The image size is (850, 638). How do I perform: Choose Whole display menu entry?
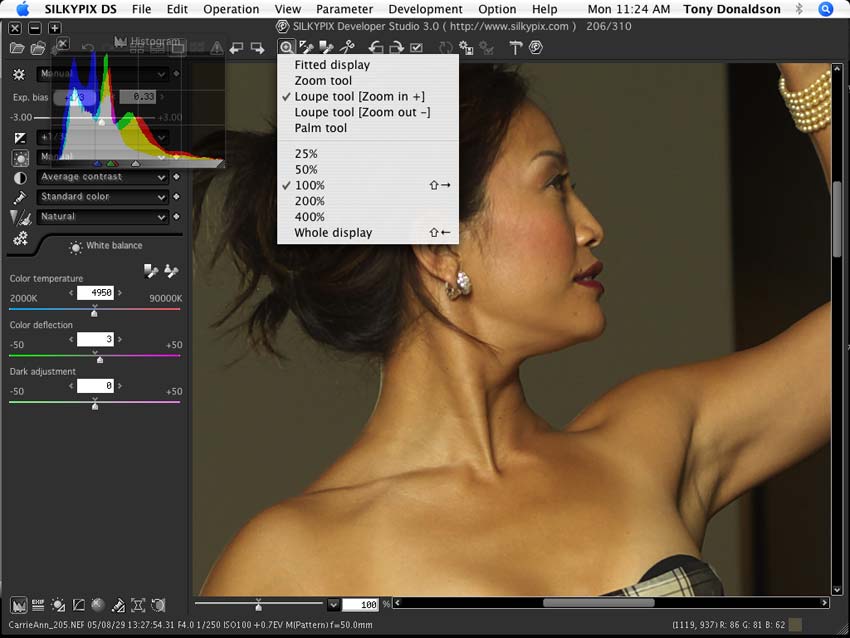point(368,233)
